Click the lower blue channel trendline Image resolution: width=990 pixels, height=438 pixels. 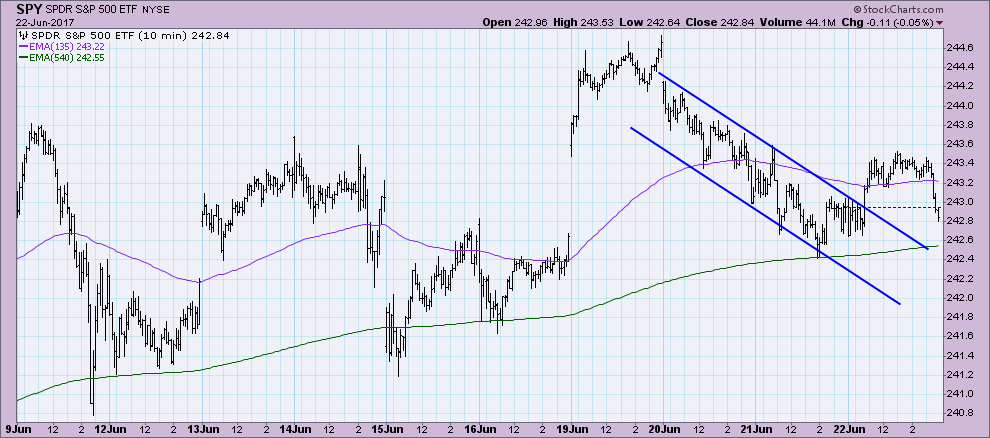click(765, 216)
